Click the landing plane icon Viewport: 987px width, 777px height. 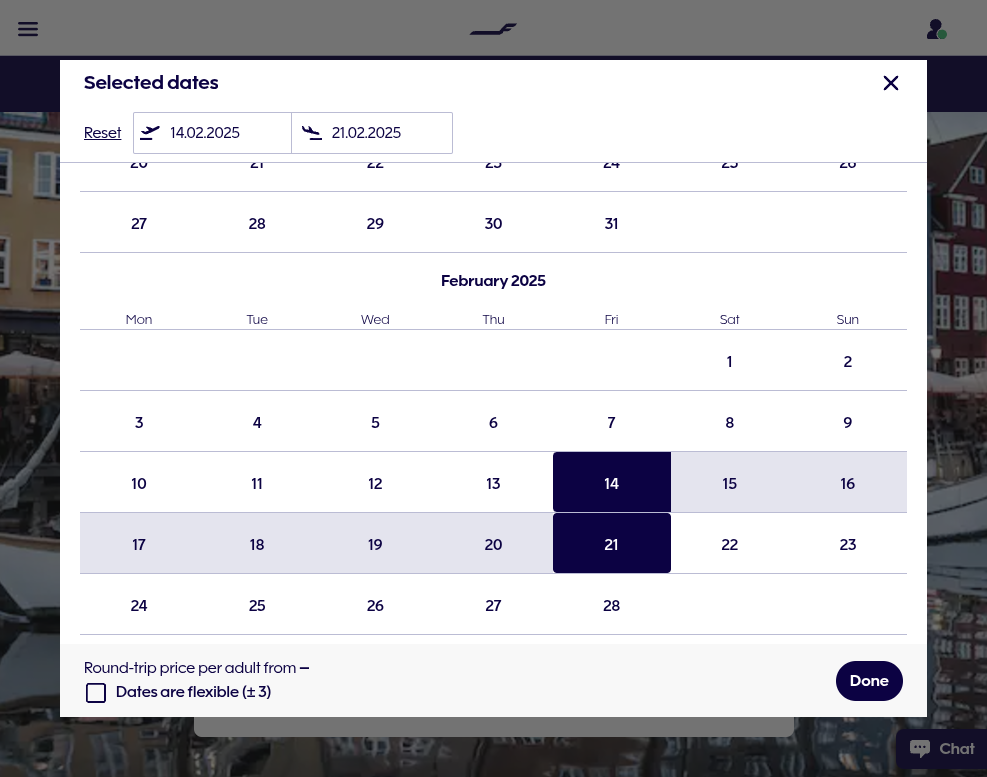(x=312, y=132)
